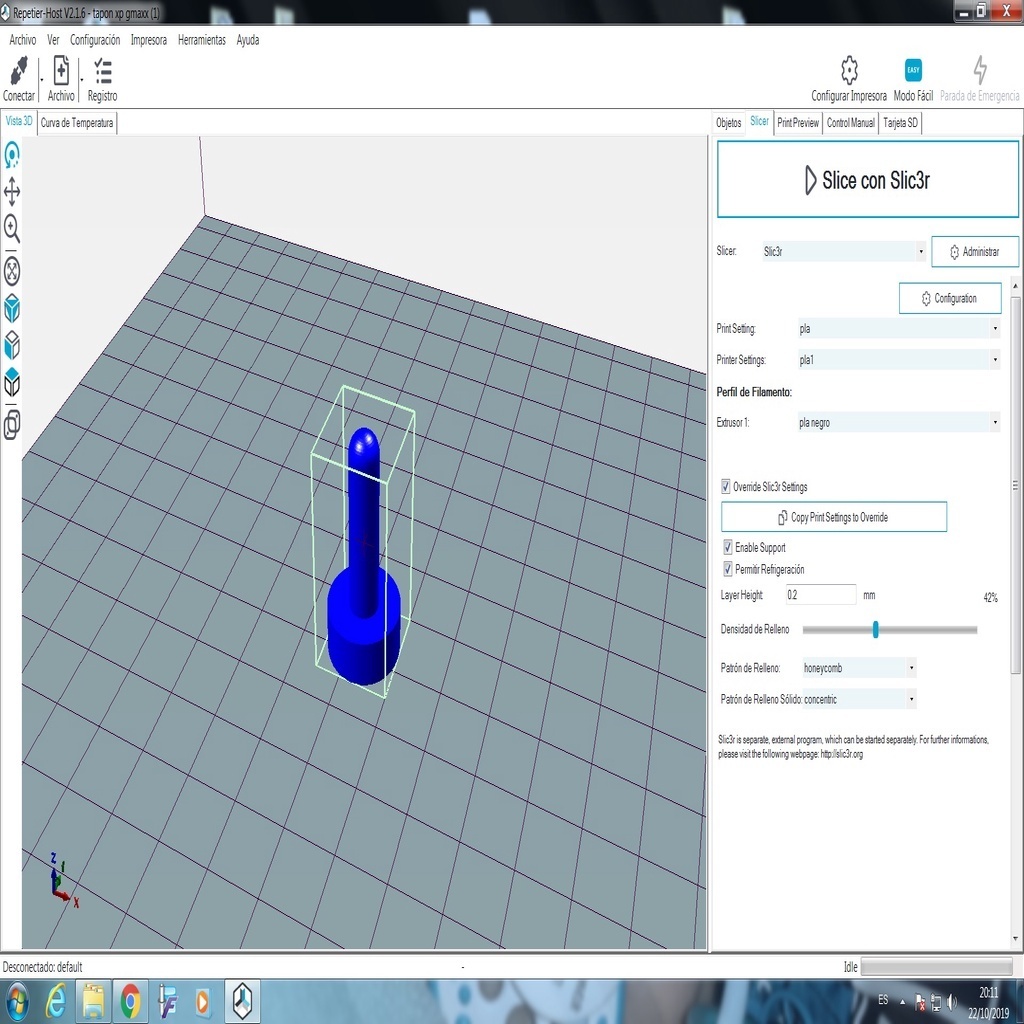Adjust the Densidad de Relleno slider
This screenshot has height=1024, width=1024.
[x=875, y=630]
